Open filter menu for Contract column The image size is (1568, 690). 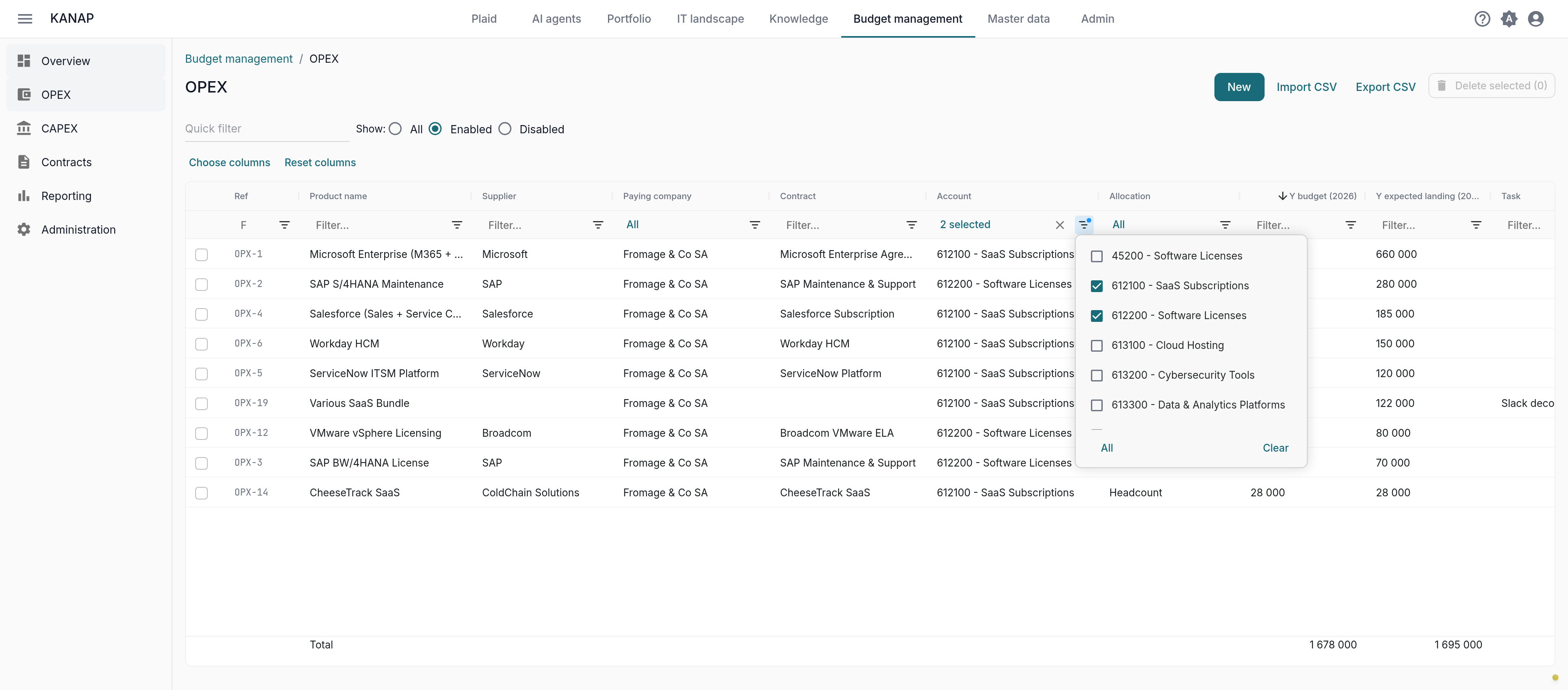point(912,225)
